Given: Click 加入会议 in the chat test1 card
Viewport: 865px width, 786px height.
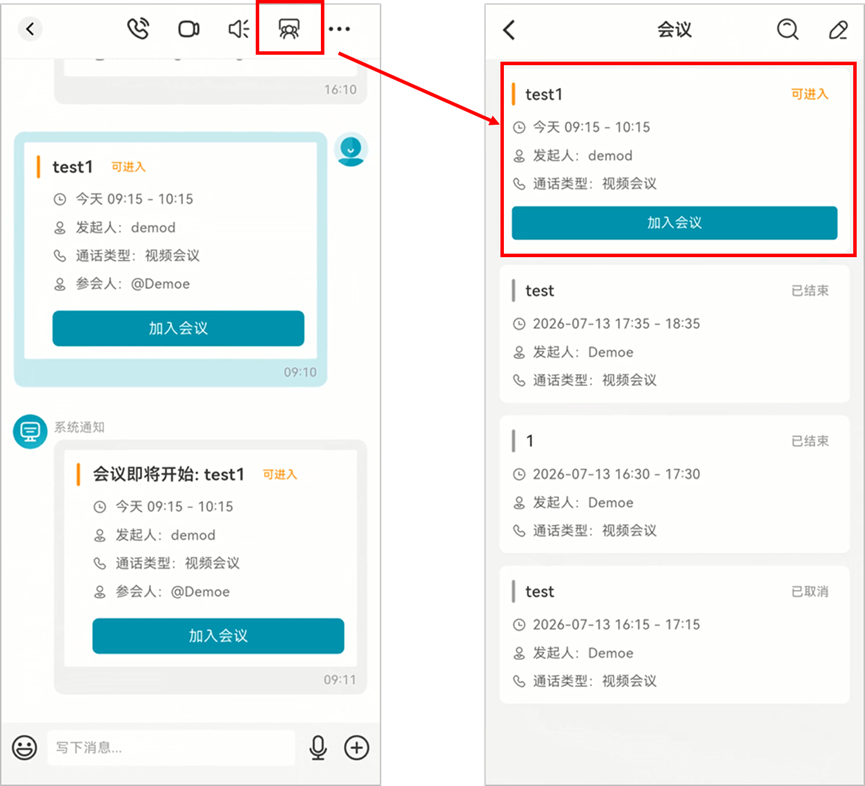Looking at the screenshot, I should coord(178,328).
